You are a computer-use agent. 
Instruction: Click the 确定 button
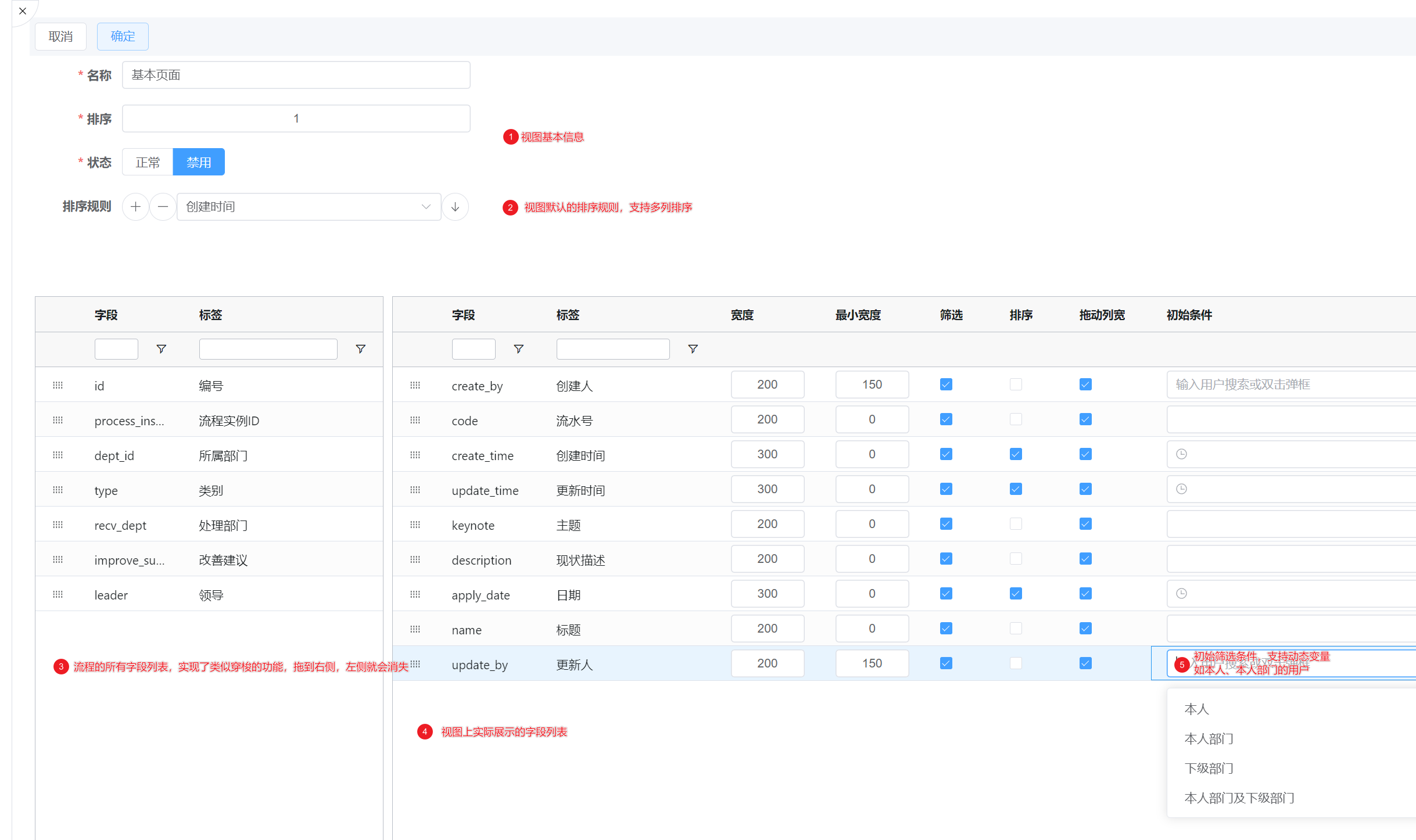(123, 37)
